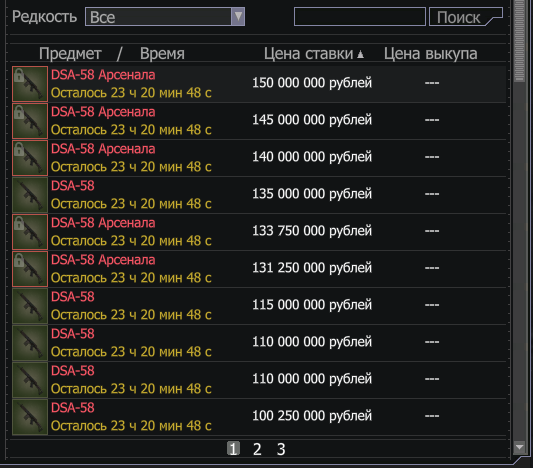Sort by Цена выкупа column header
Screen dimensions: 533x468
click(x=430, y=54)
